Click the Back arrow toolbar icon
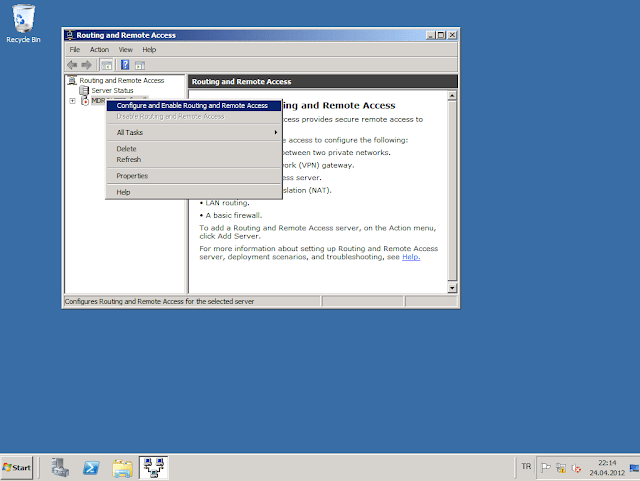The height and width of the screenshot is (481, 640). pos(72,64)
